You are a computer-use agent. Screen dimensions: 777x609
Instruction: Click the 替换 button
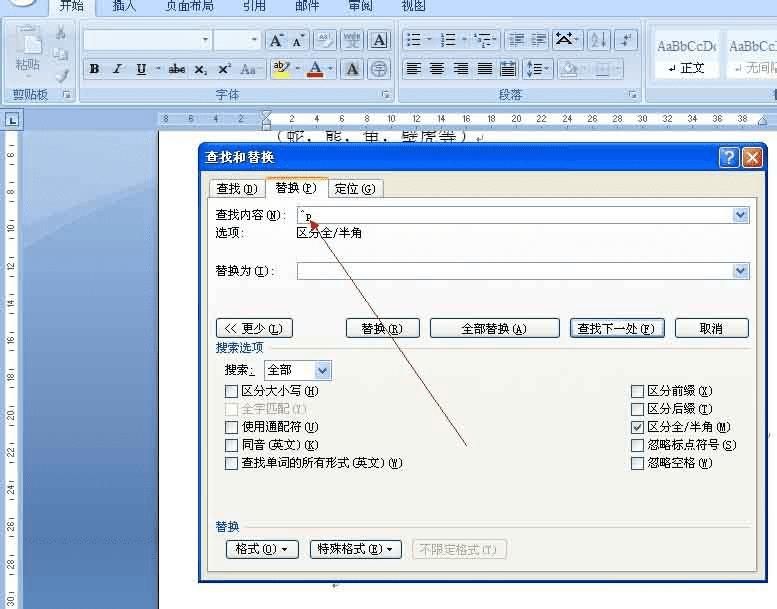pyautogui.click(x=383, y=329)
